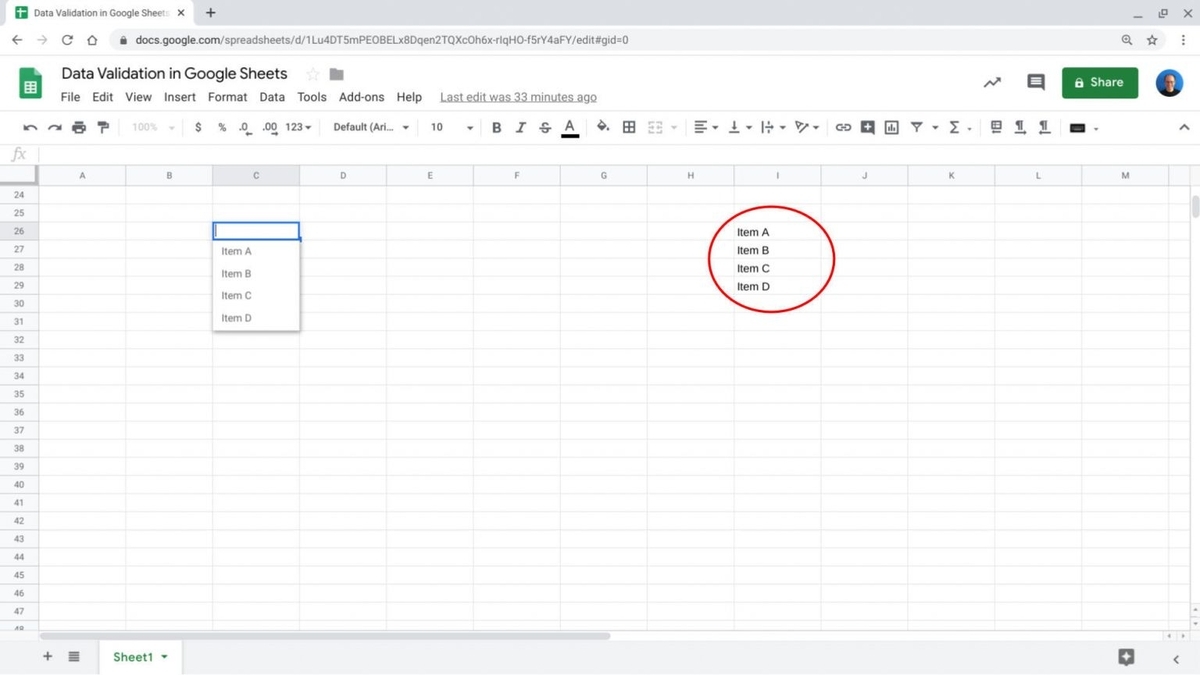
Task: Create a filter
Action: [918, 127]
